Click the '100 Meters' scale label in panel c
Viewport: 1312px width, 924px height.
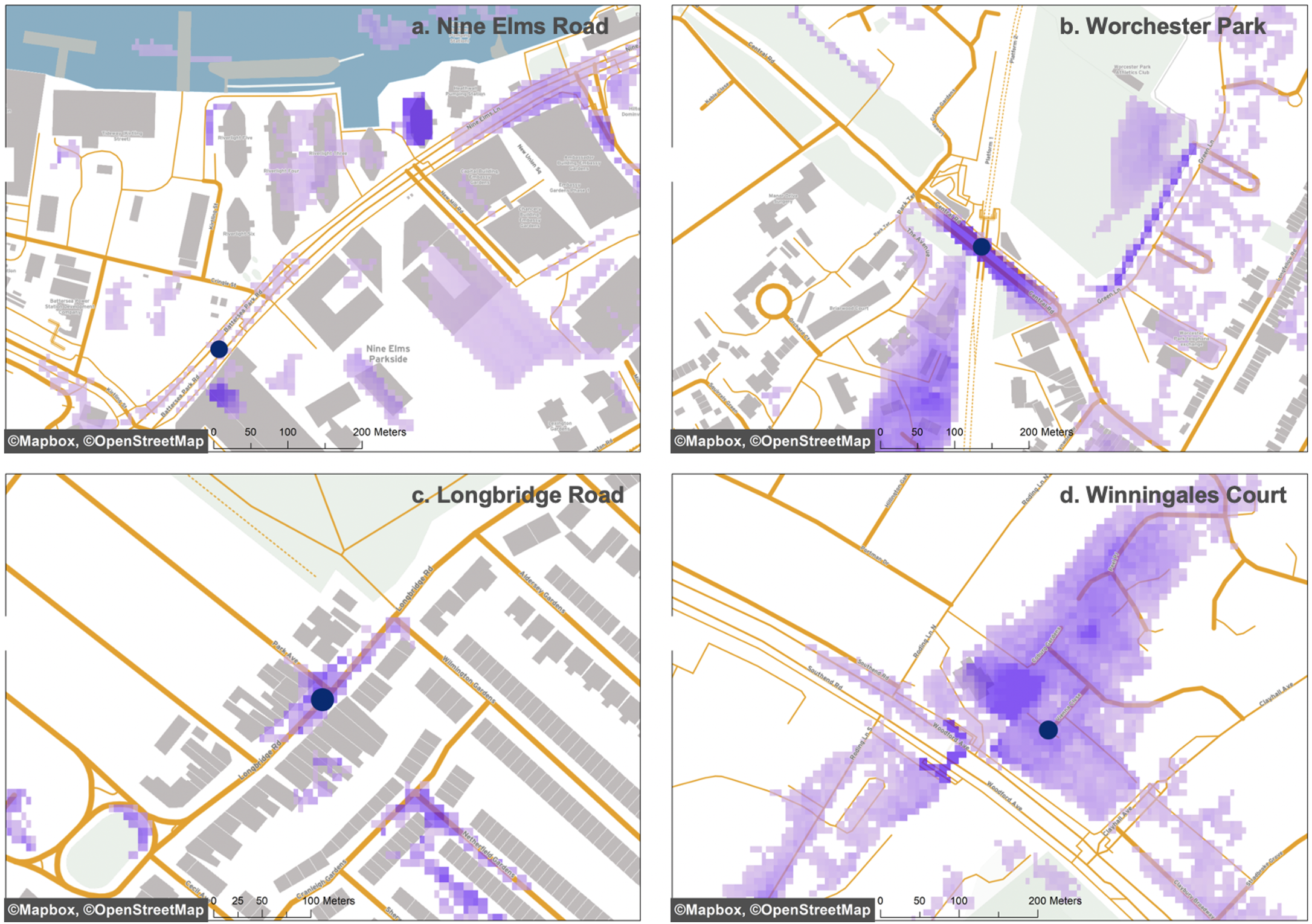pos(328,900)
